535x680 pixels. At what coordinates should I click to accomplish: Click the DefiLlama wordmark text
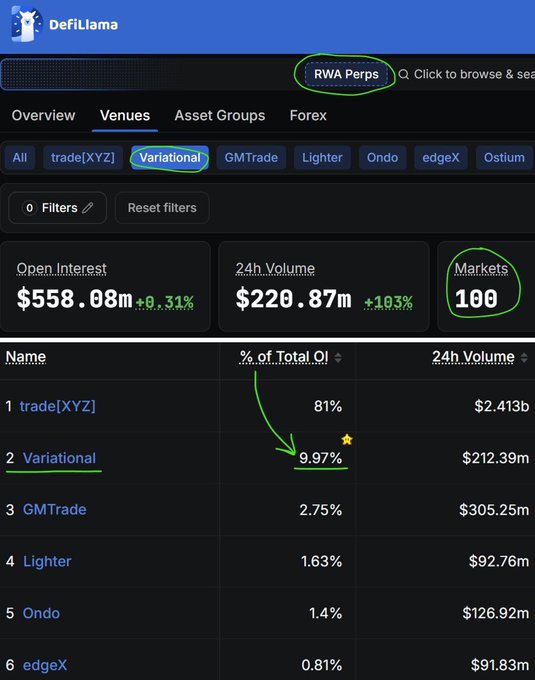point(83,25)
